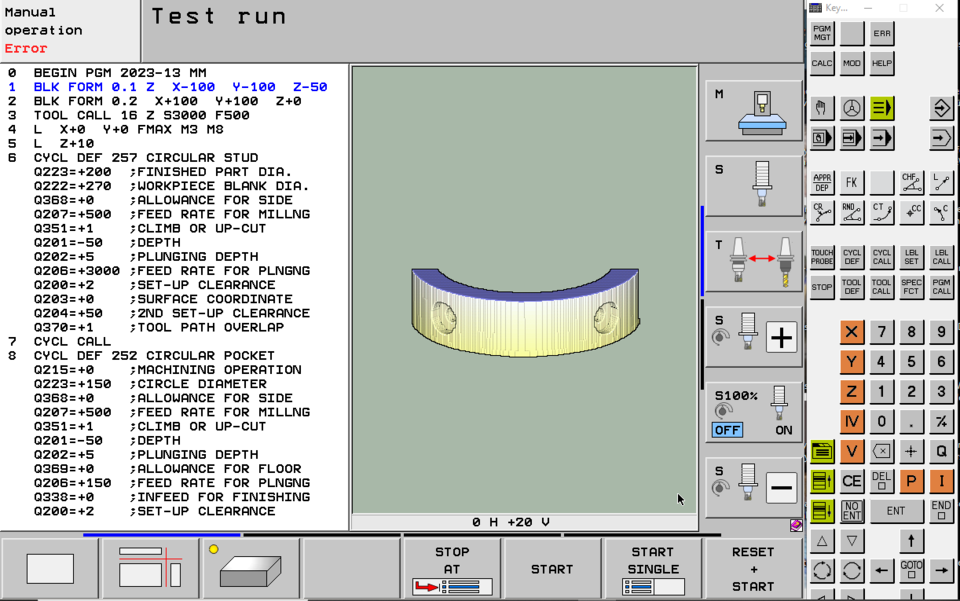Select the 3D view softkey
Image resolution: width=960 pixels, height=601 pixels.
(250, 567)
